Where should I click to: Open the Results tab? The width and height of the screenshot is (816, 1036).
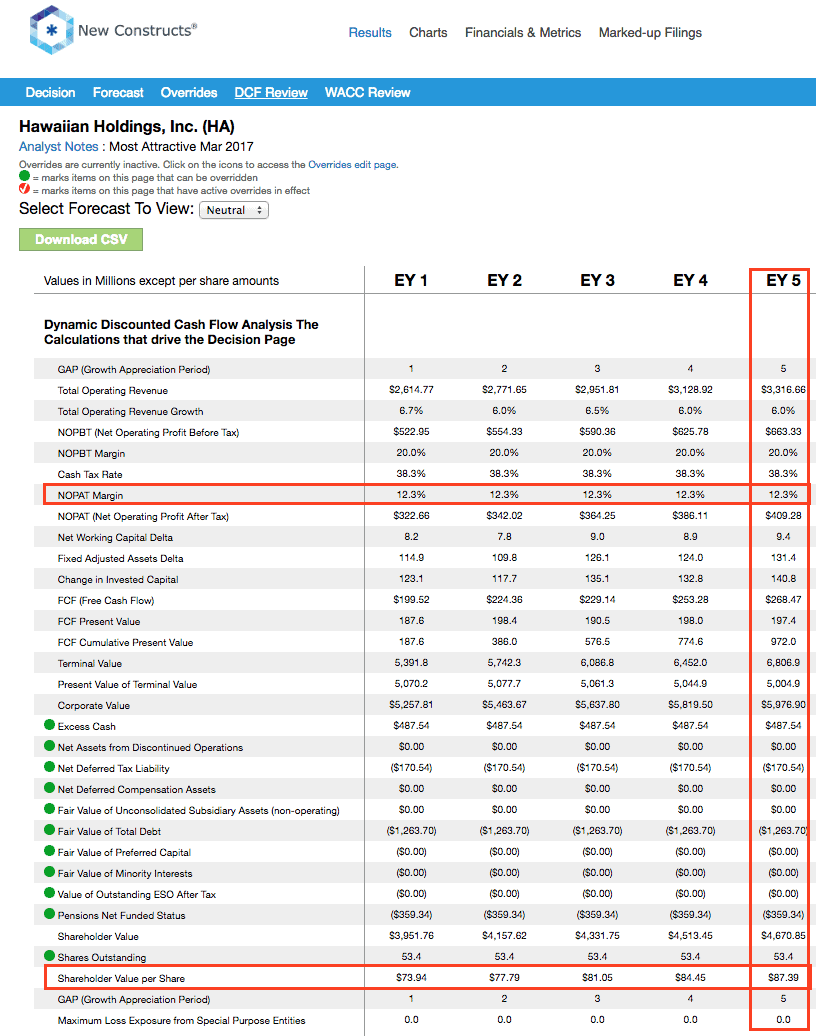pyautogui.click(x=370, y=32)
